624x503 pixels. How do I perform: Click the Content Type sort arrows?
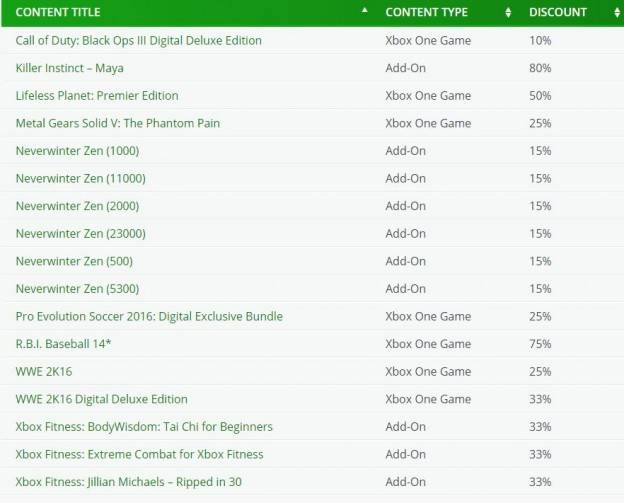click(x=508, y=12)
